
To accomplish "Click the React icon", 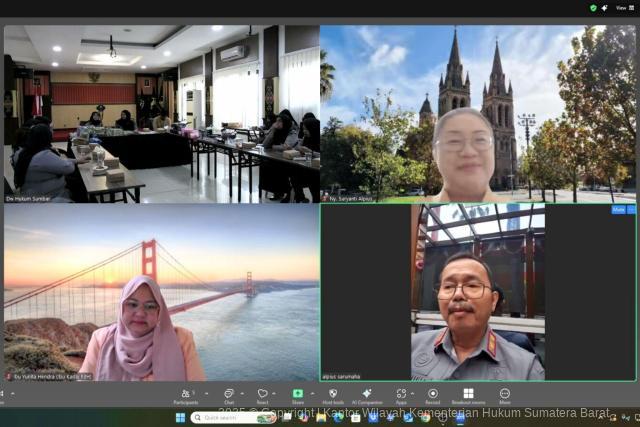I will (x=262, y=395).
